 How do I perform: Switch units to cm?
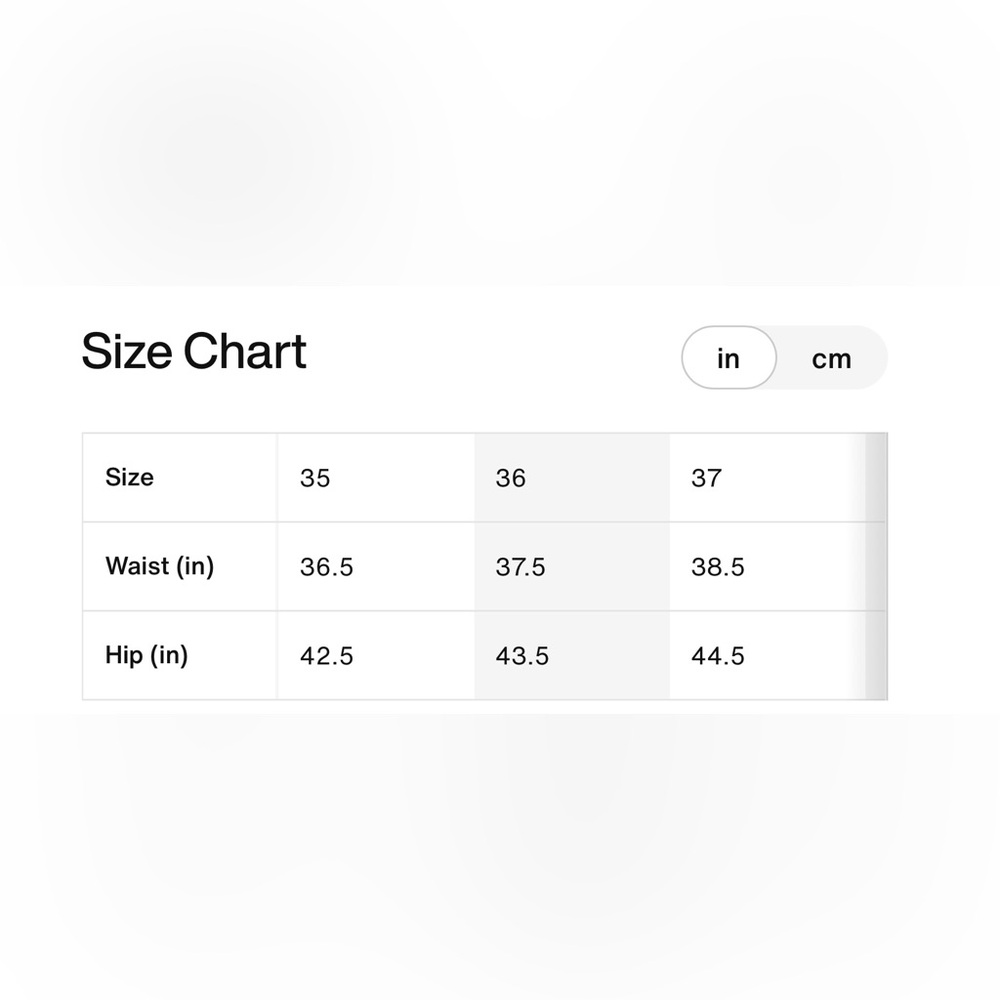(x=831, y=358)
